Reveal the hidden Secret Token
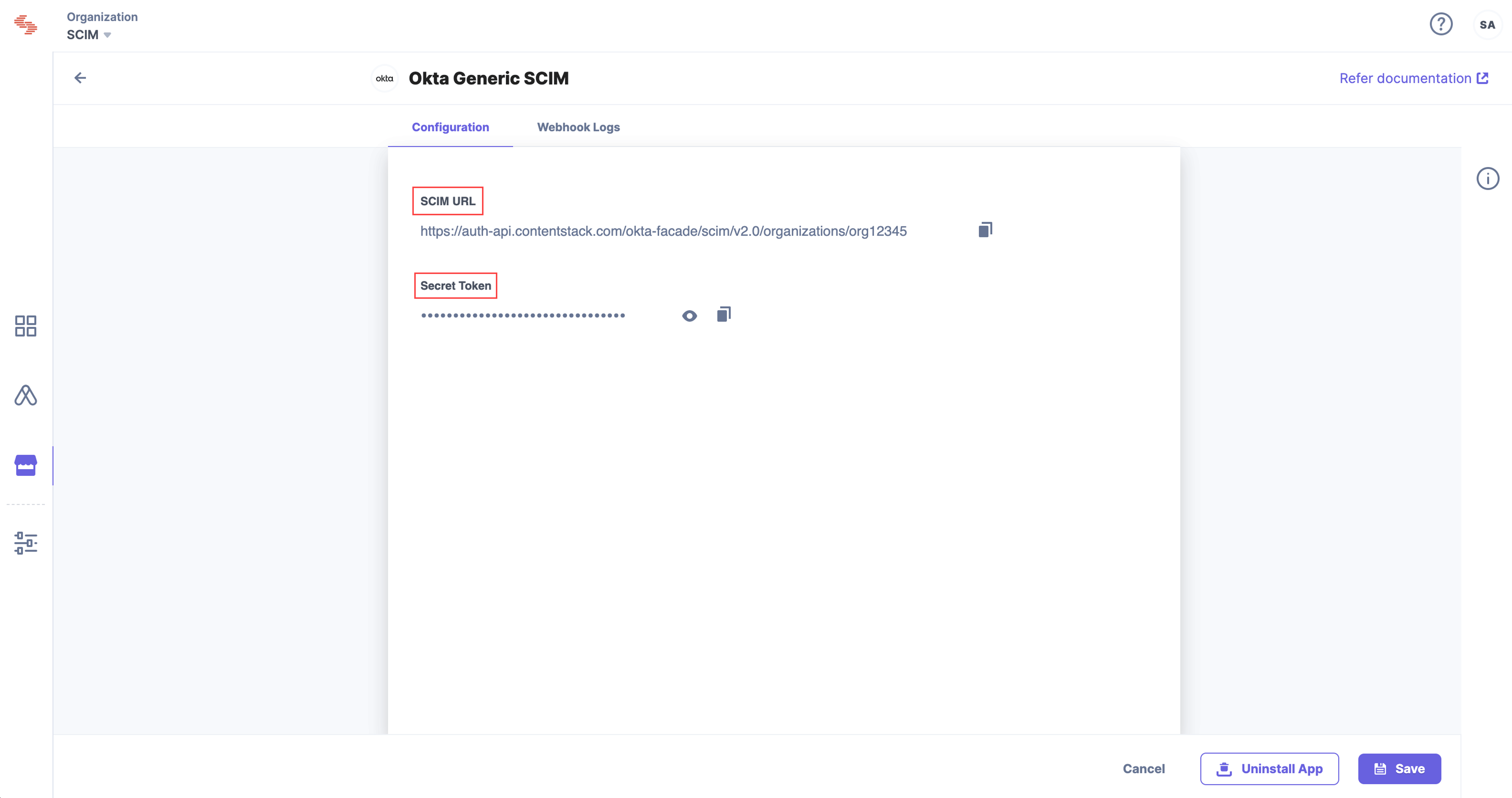 690,316
